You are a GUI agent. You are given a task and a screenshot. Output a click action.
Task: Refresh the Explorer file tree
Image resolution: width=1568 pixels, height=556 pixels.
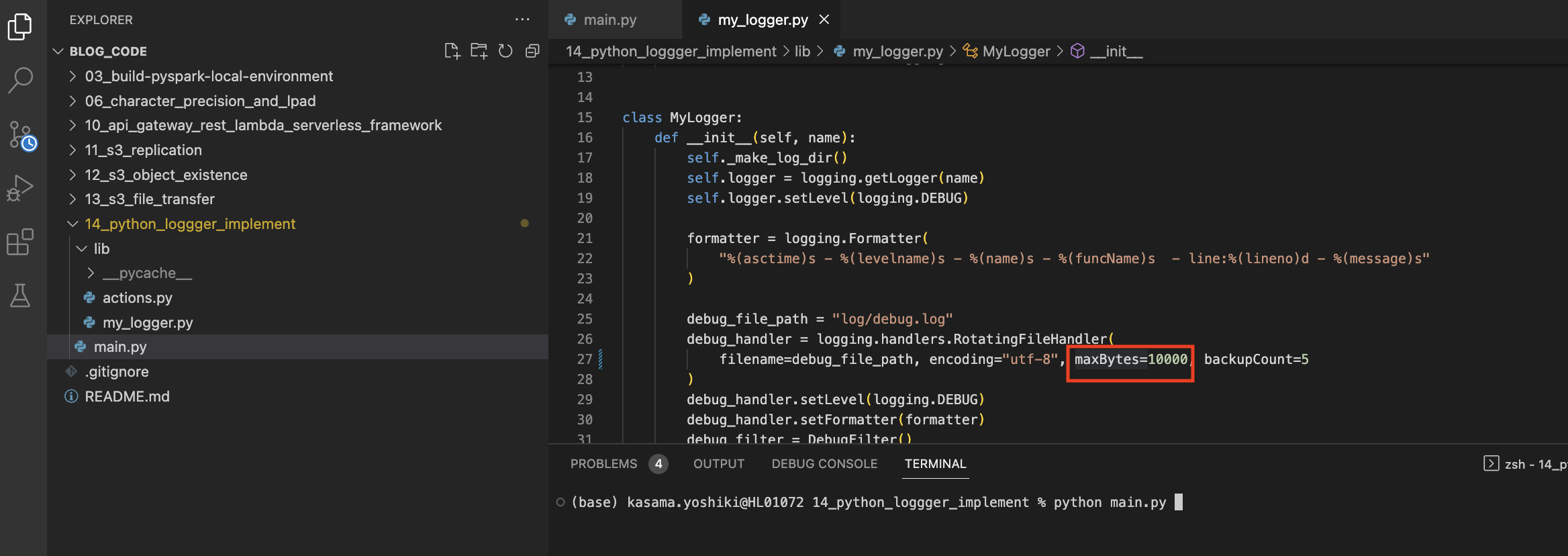[505, 51]
